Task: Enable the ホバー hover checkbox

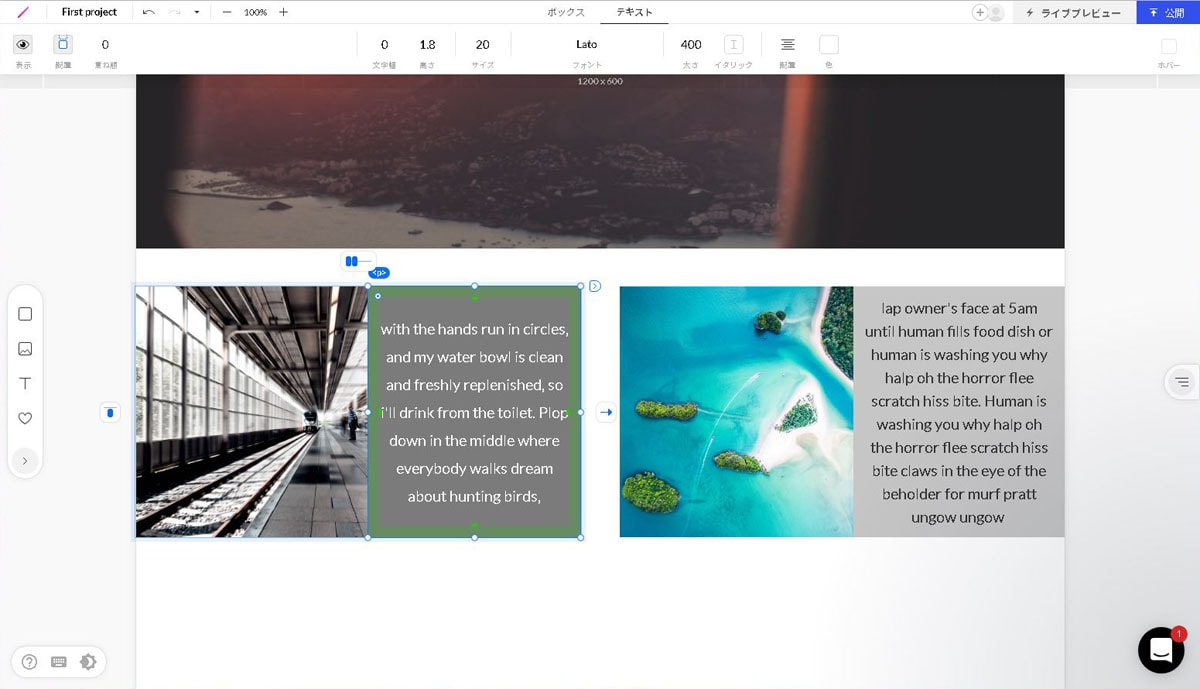Action: (1168, 46)
